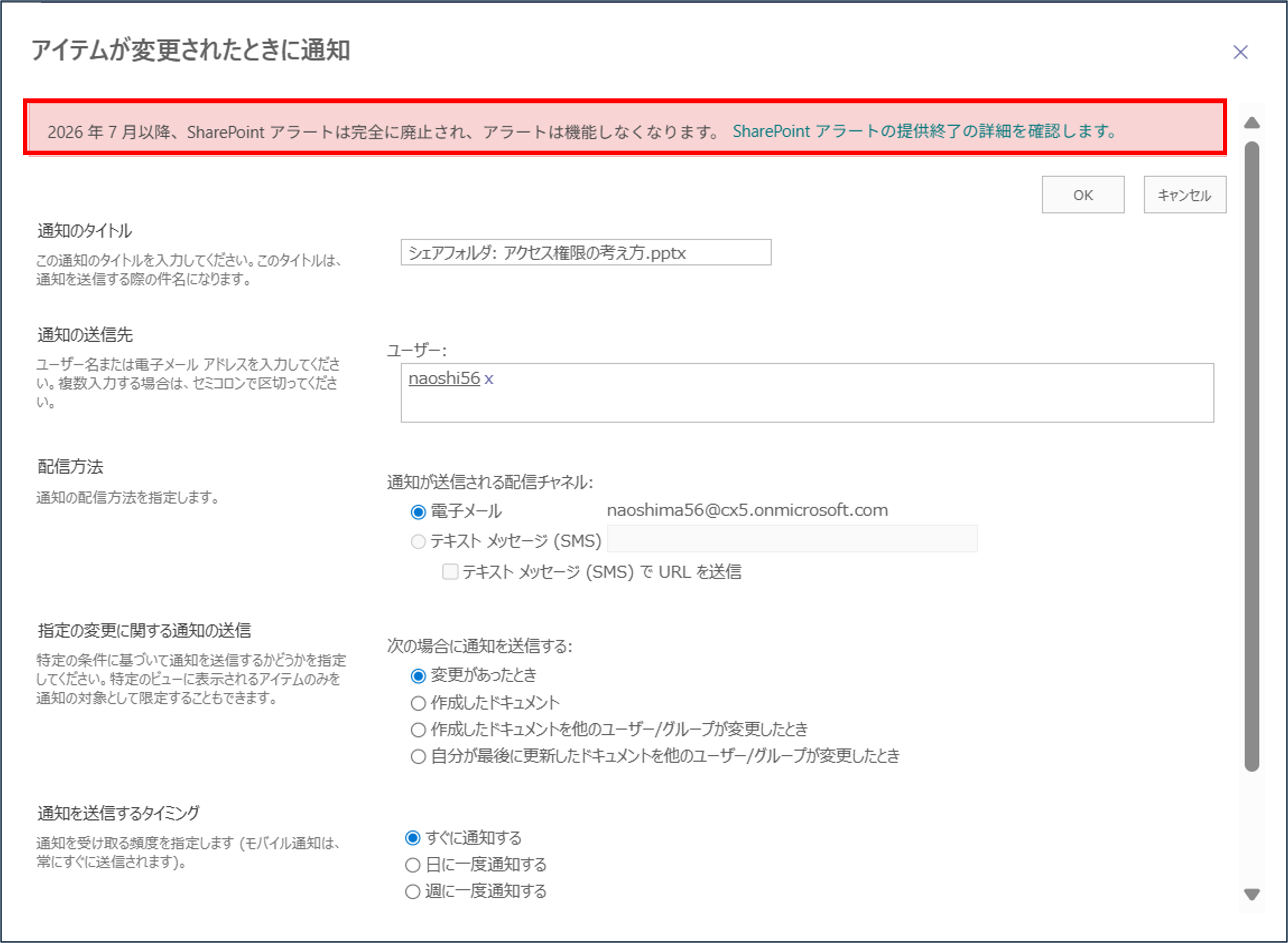Viewport: 1288px width, 943px height.
Task: Click the キャンセル button
Action: click(x=1184, y=195)
